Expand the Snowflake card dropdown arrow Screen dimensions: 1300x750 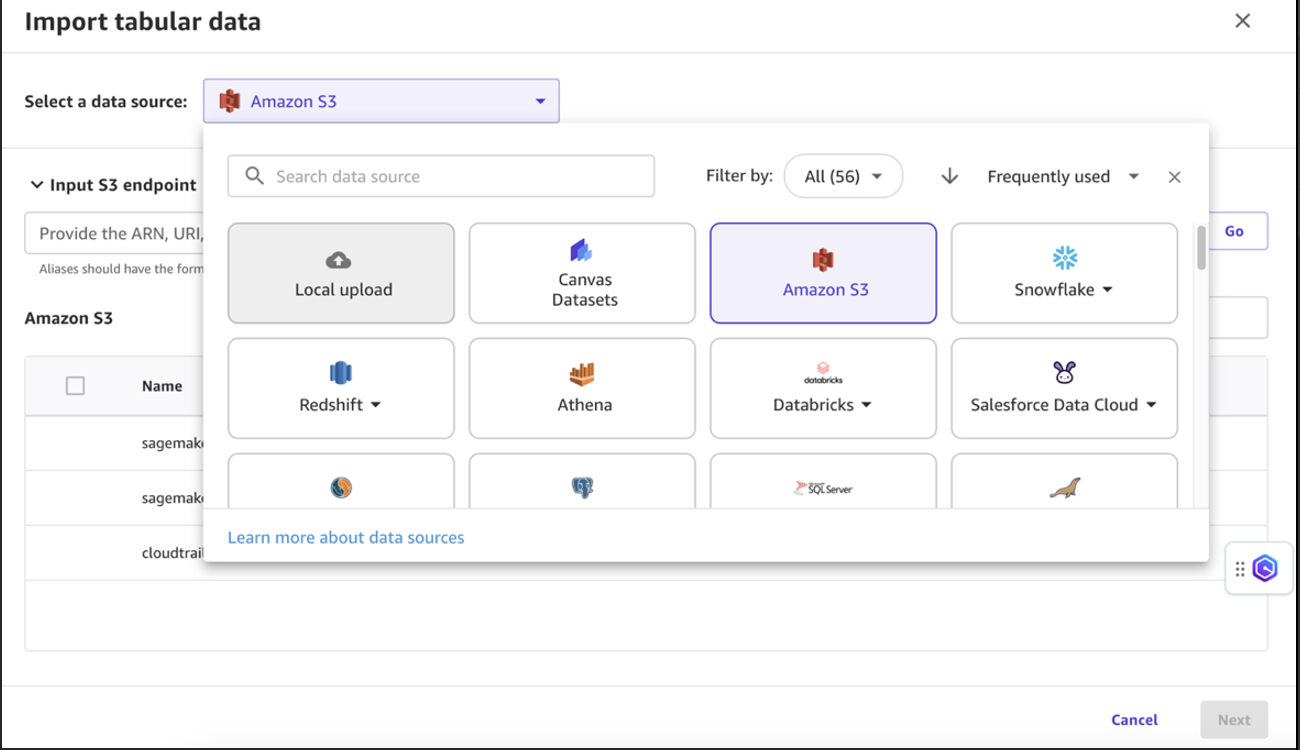click(1108, 290)
